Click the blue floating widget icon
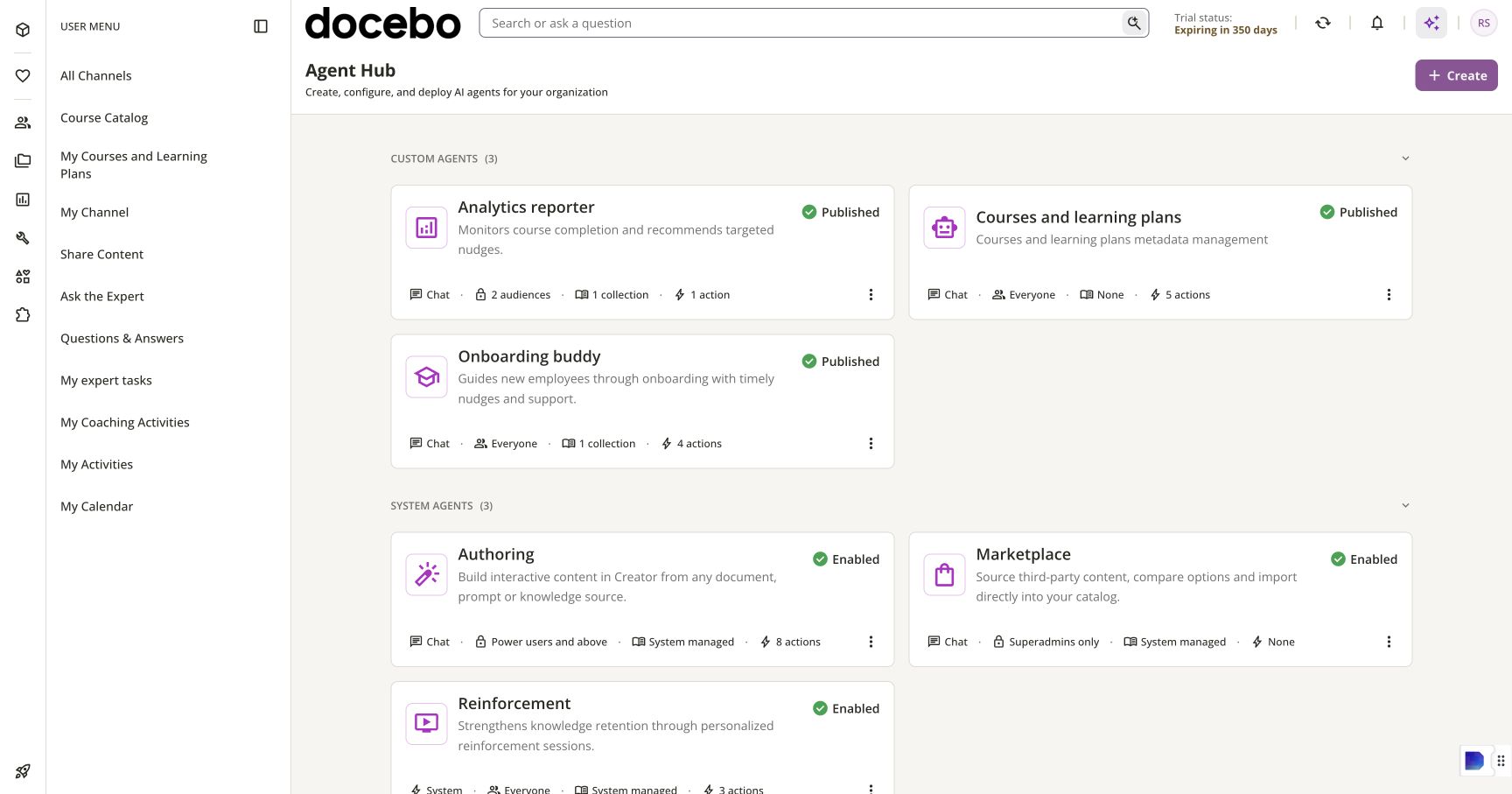The width and height of the screenshot is (1512, 794). coord(1474,761)
